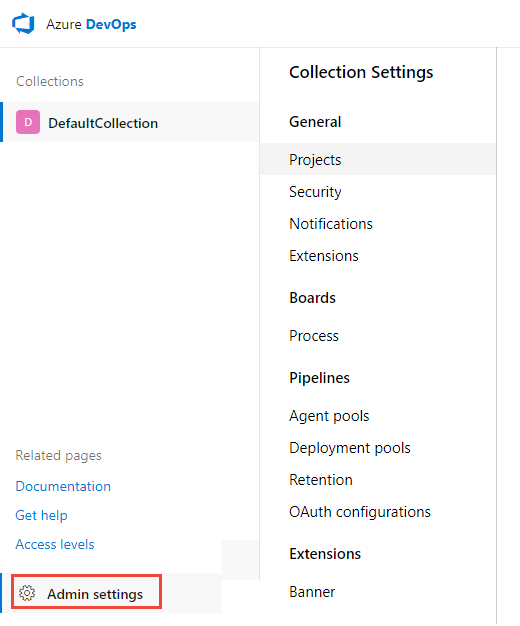Open Agent pools under Pipelines

point(329,416)
